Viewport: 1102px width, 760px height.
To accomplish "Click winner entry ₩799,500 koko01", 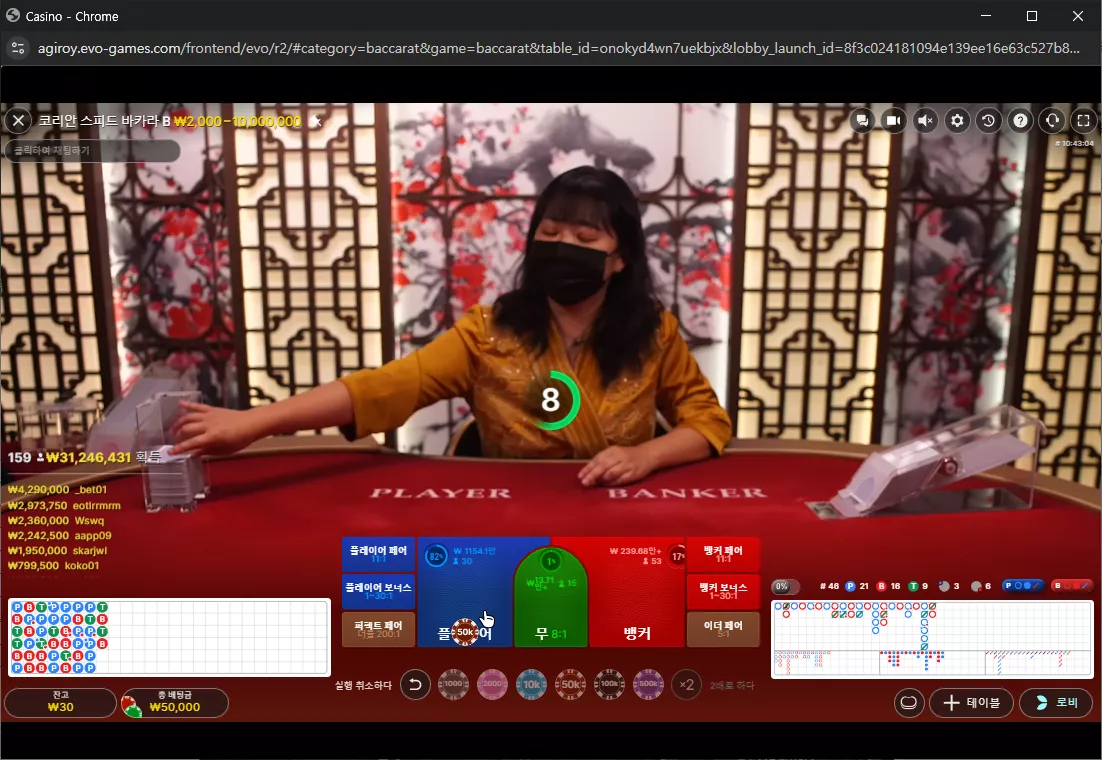I will pos(53,565).
